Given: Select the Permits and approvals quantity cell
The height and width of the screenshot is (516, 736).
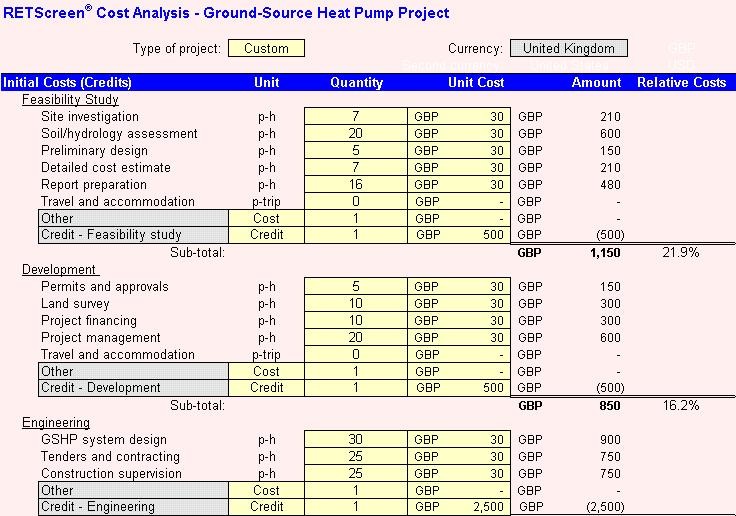Looking at the screenshot, I should pyautogui.click(x=355, y=287).
